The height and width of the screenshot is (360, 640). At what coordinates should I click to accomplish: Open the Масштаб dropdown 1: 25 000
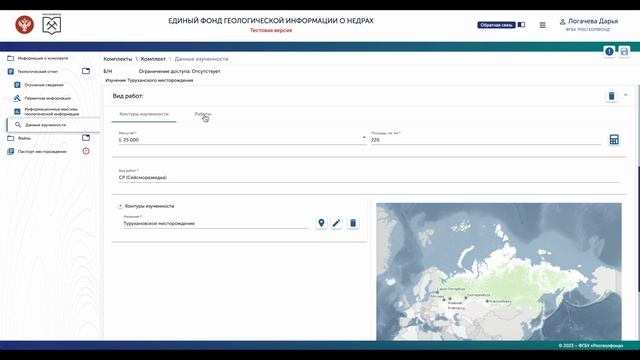242,140
